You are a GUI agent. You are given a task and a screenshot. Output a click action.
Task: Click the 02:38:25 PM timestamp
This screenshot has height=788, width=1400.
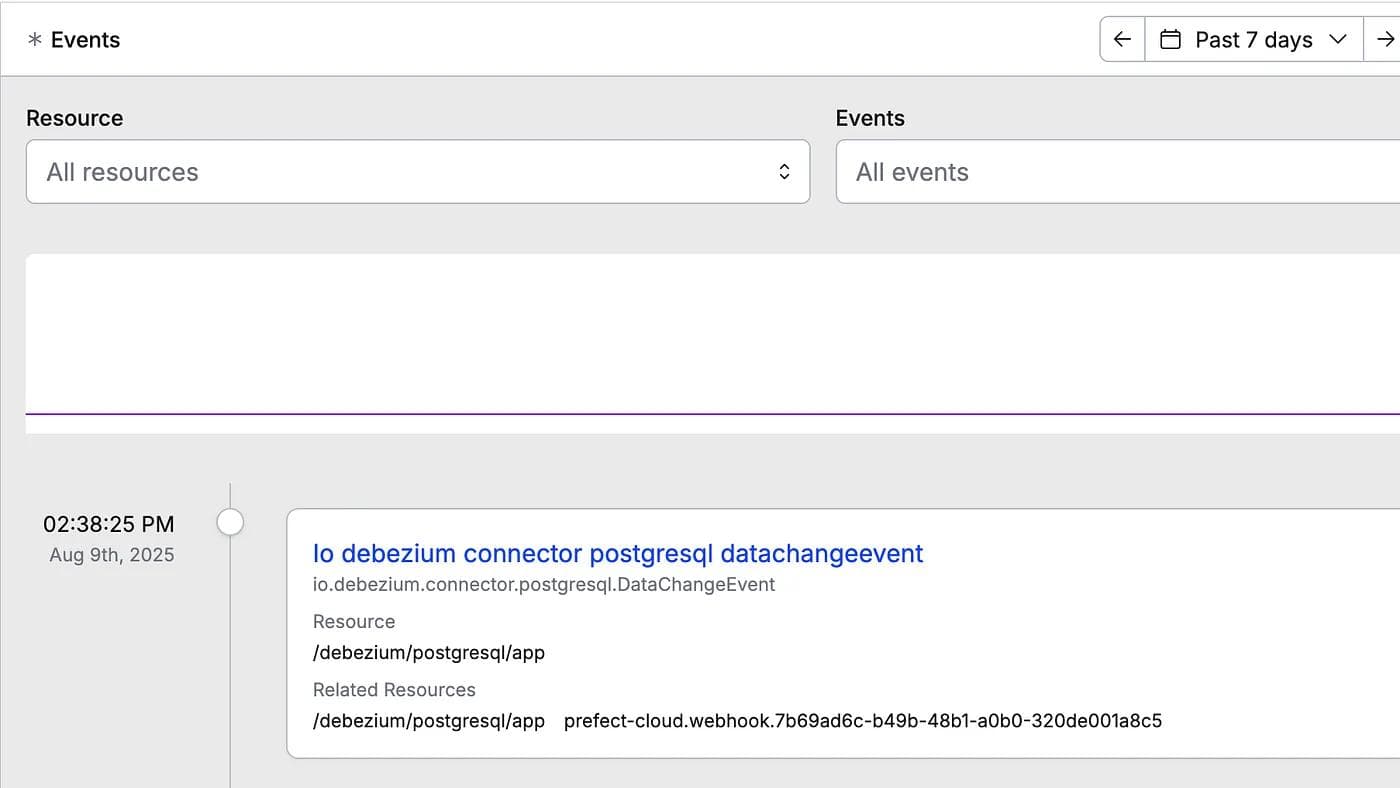(108, 524)
